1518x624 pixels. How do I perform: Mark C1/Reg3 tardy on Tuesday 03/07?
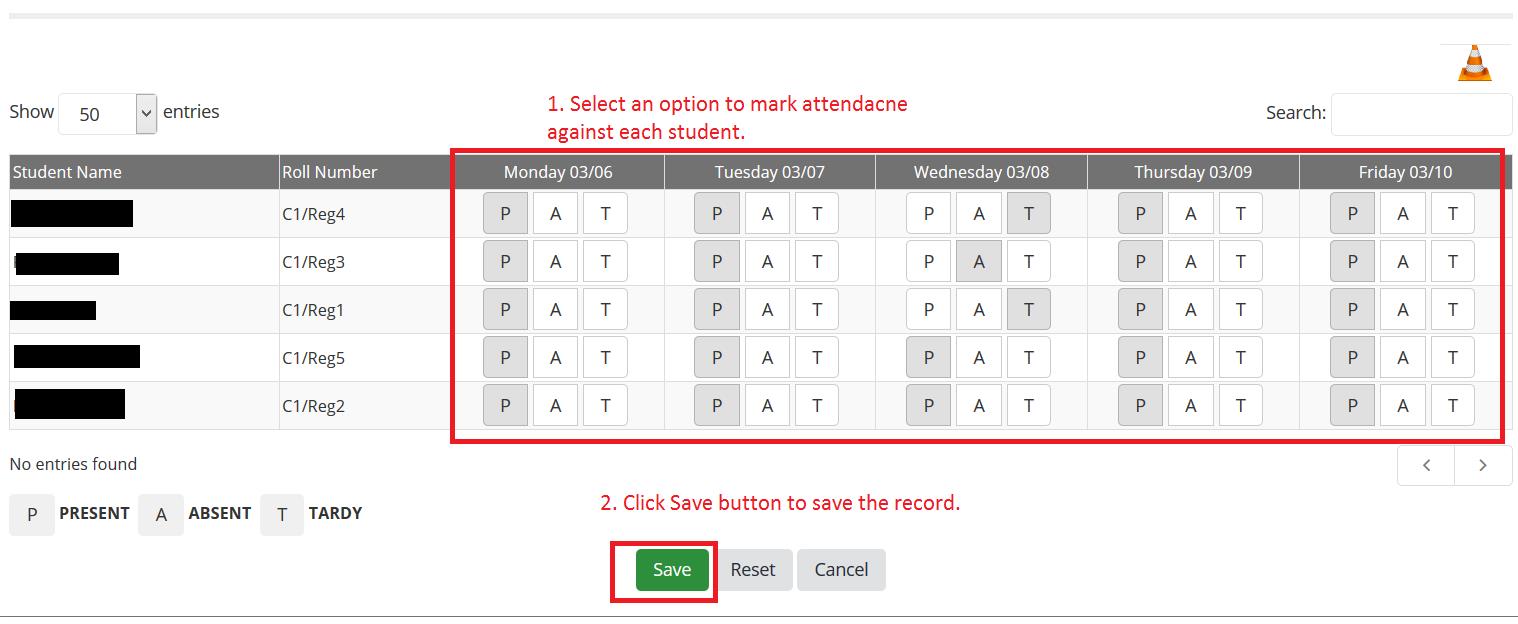(817, 261)
